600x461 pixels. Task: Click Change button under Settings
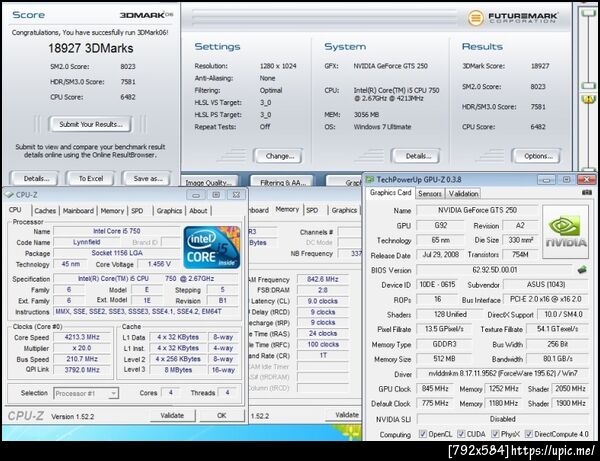pyautogui.click(x=279, y=156)
